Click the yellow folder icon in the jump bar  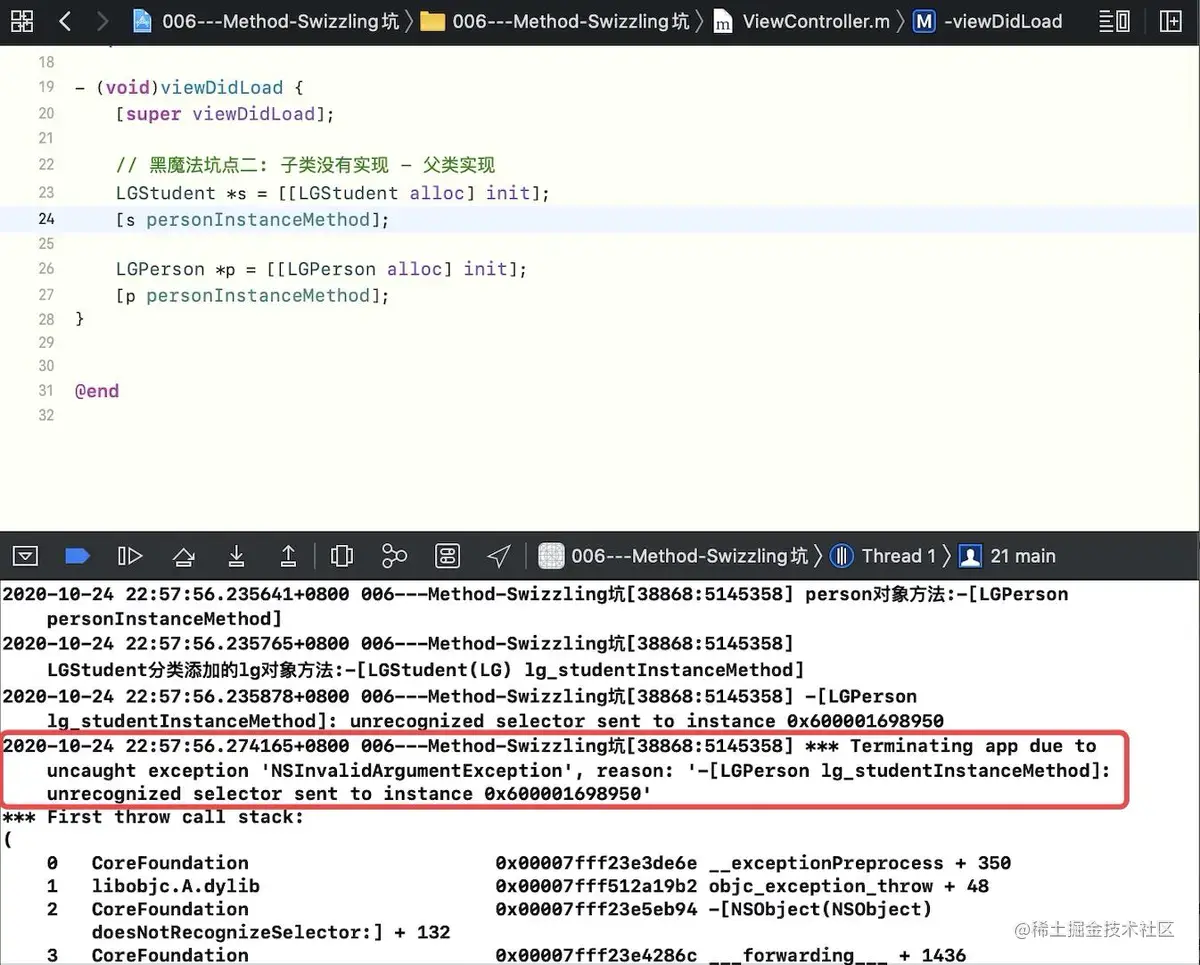433,21
